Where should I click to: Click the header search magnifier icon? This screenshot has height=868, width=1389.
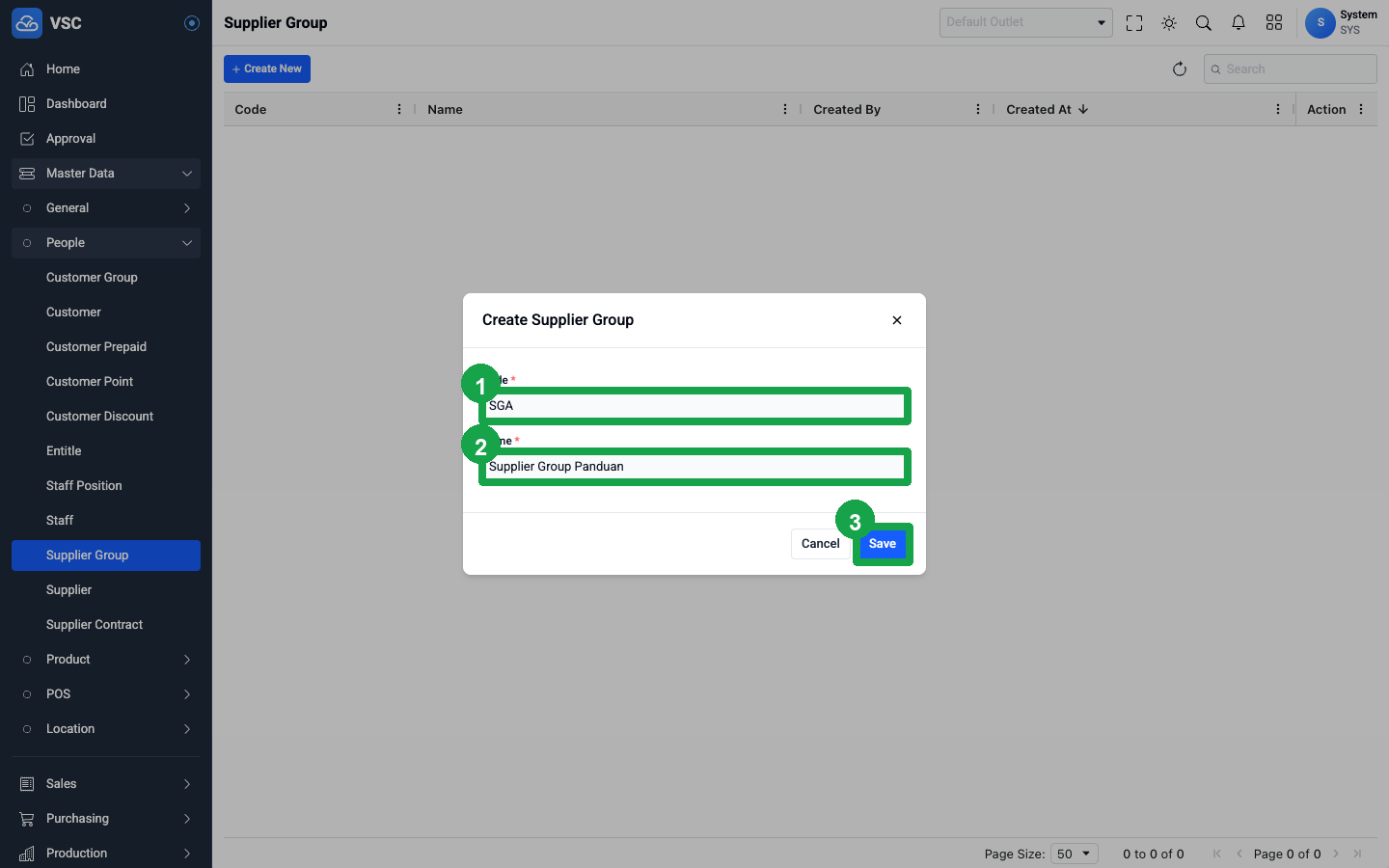click(1204, 23)
